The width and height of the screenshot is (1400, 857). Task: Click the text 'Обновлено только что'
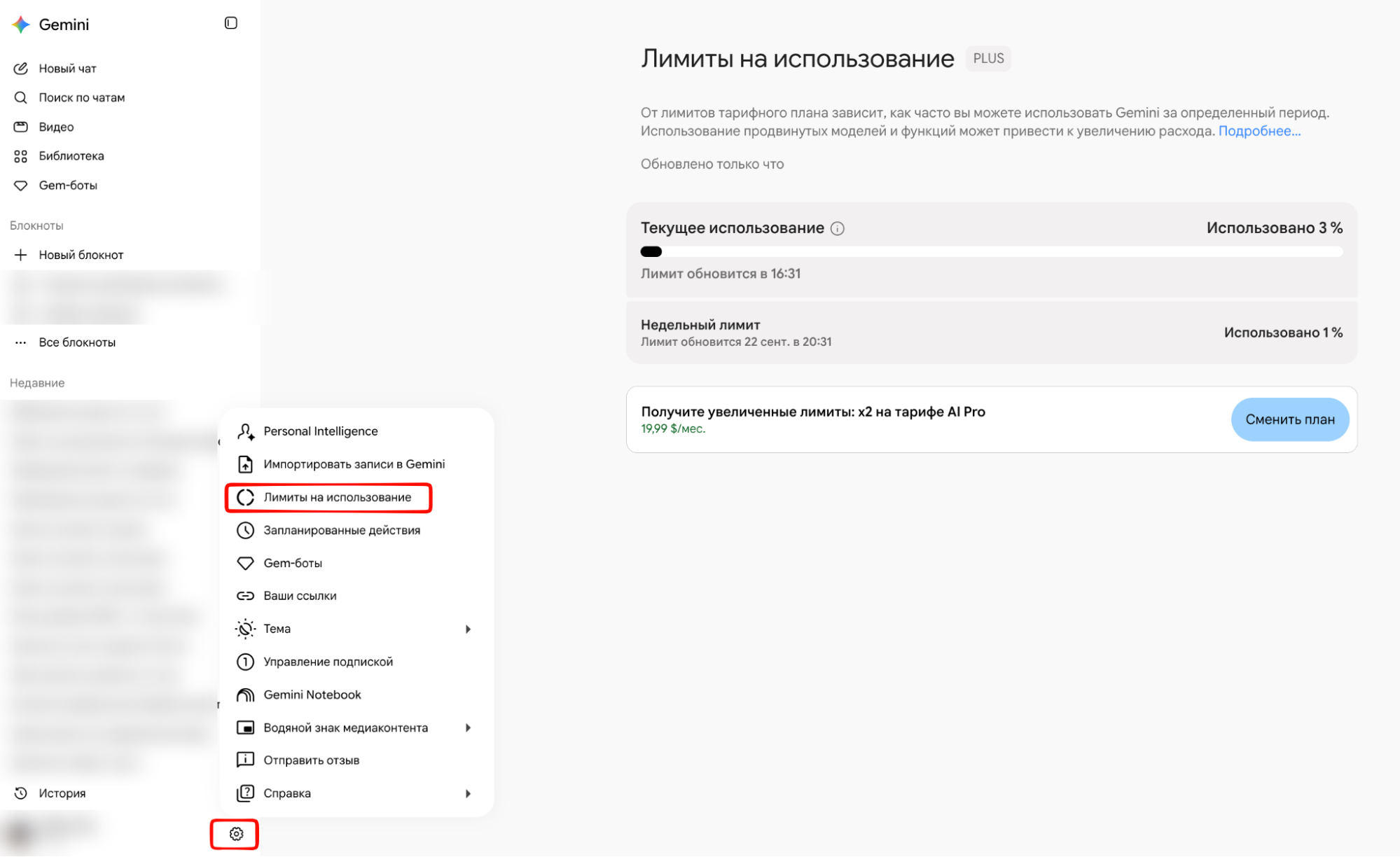tap(712, 164)
